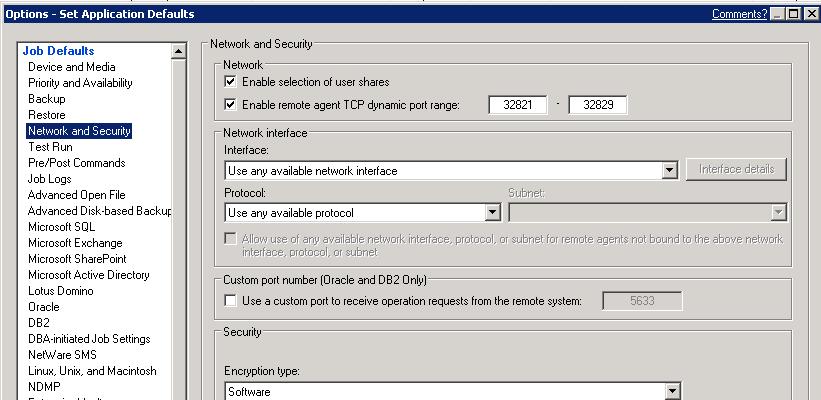Select Pre/Post Commands item
This screenshot has height=400, width=821.
tap(76, 163)
